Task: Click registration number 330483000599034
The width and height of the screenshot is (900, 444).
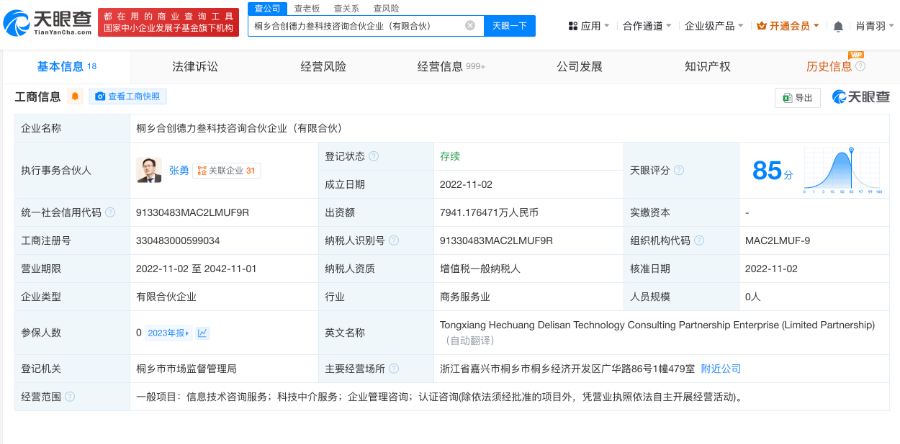Action: [x=178, y=240]
